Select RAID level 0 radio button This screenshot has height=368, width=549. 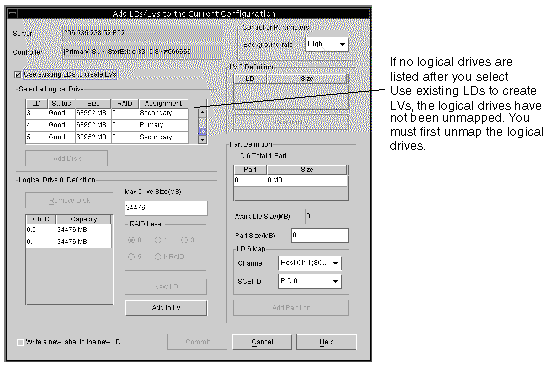coord(131,240)
